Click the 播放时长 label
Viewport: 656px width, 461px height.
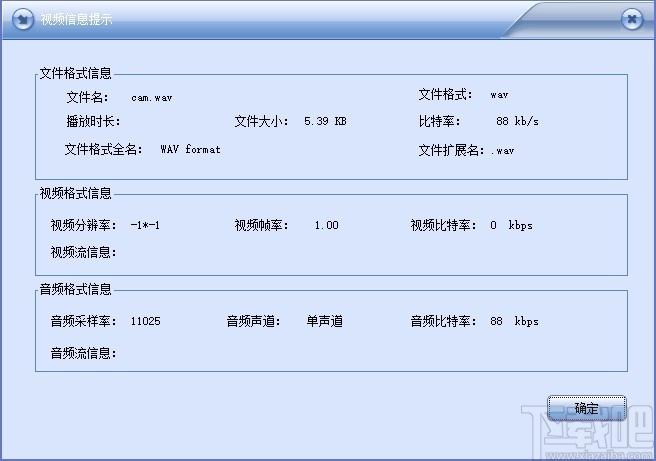click(x=93, y=121)
